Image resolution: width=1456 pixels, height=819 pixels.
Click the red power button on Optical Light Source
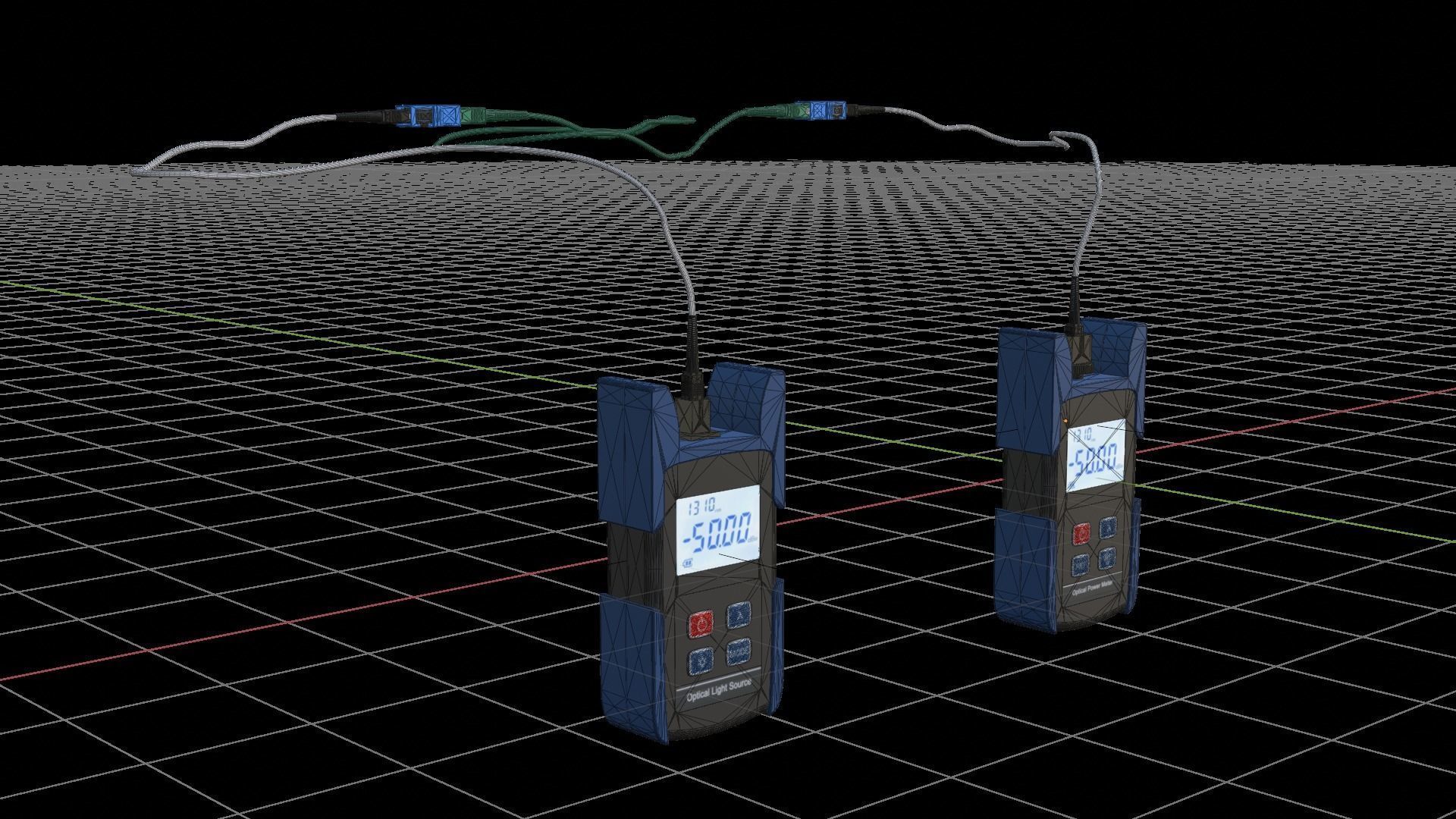click(701, 623)
